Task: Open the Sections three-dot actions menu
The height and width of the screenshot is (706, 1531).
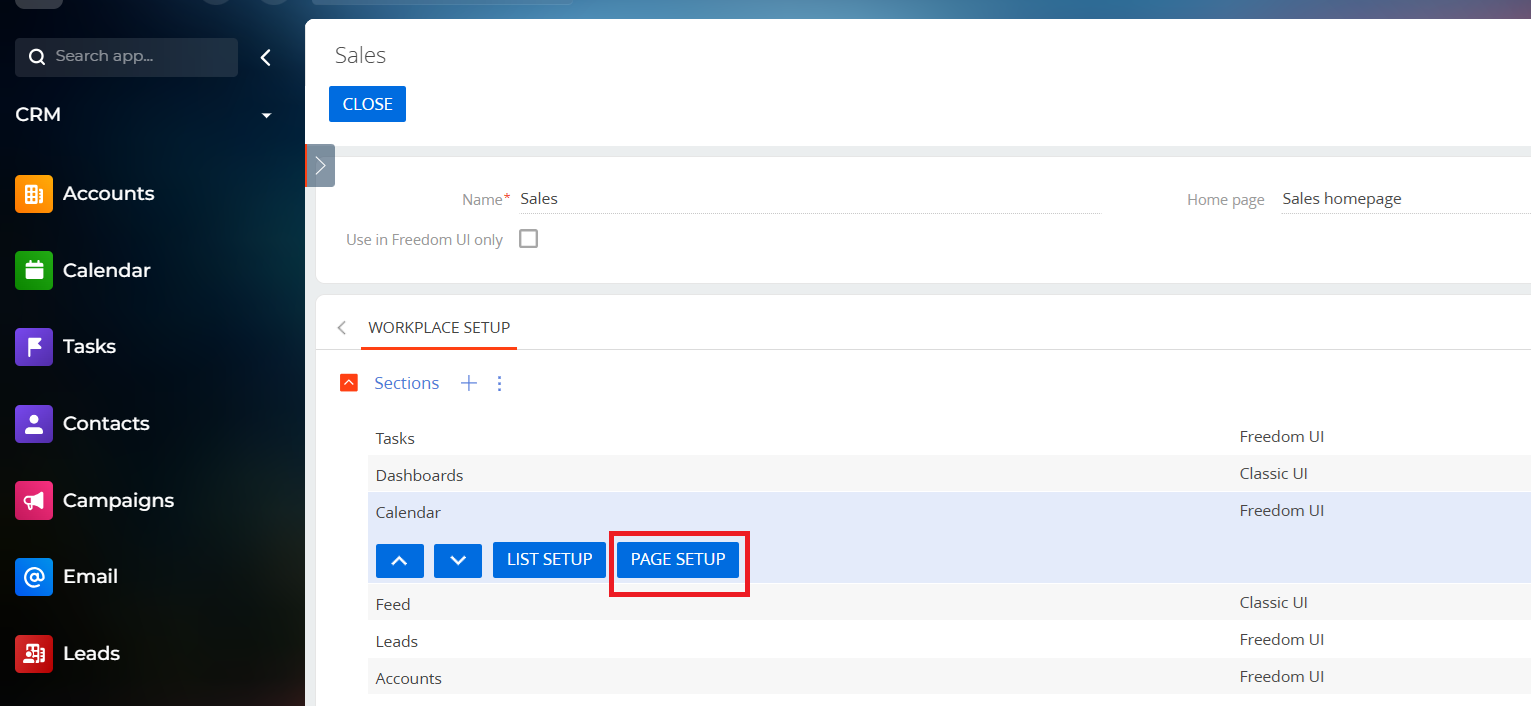Action: 500,383
